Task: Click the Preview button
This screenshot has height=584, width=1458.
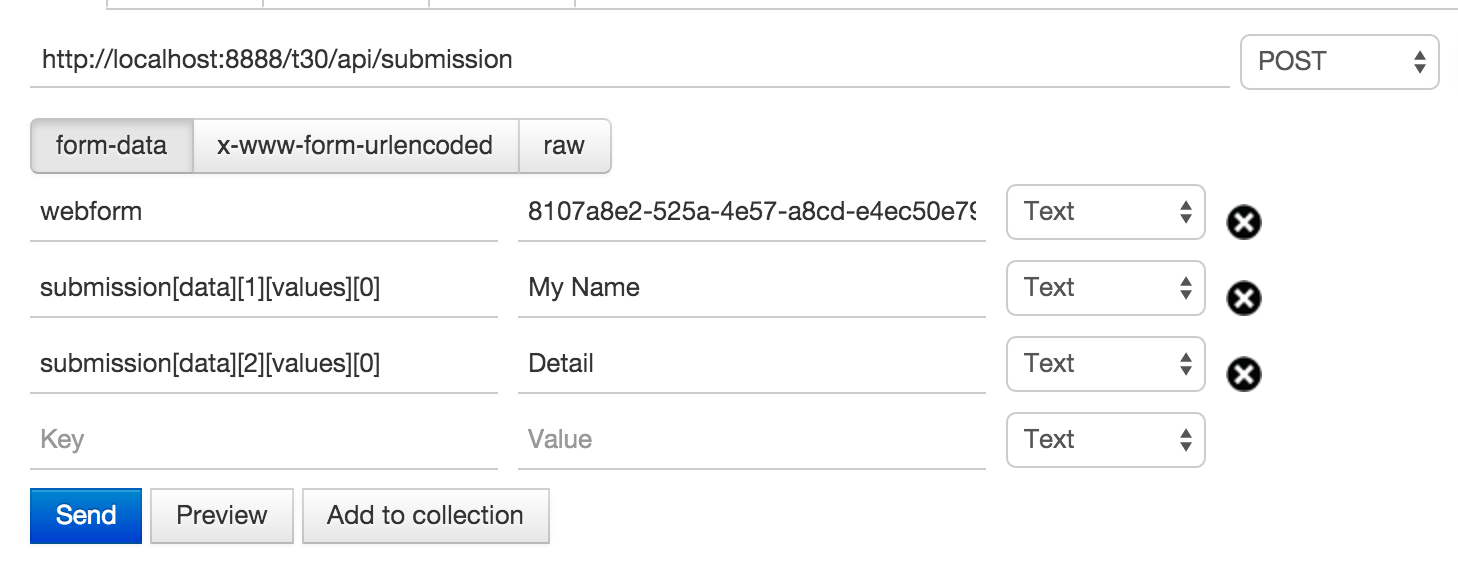Action: click(x=221, y=515)
